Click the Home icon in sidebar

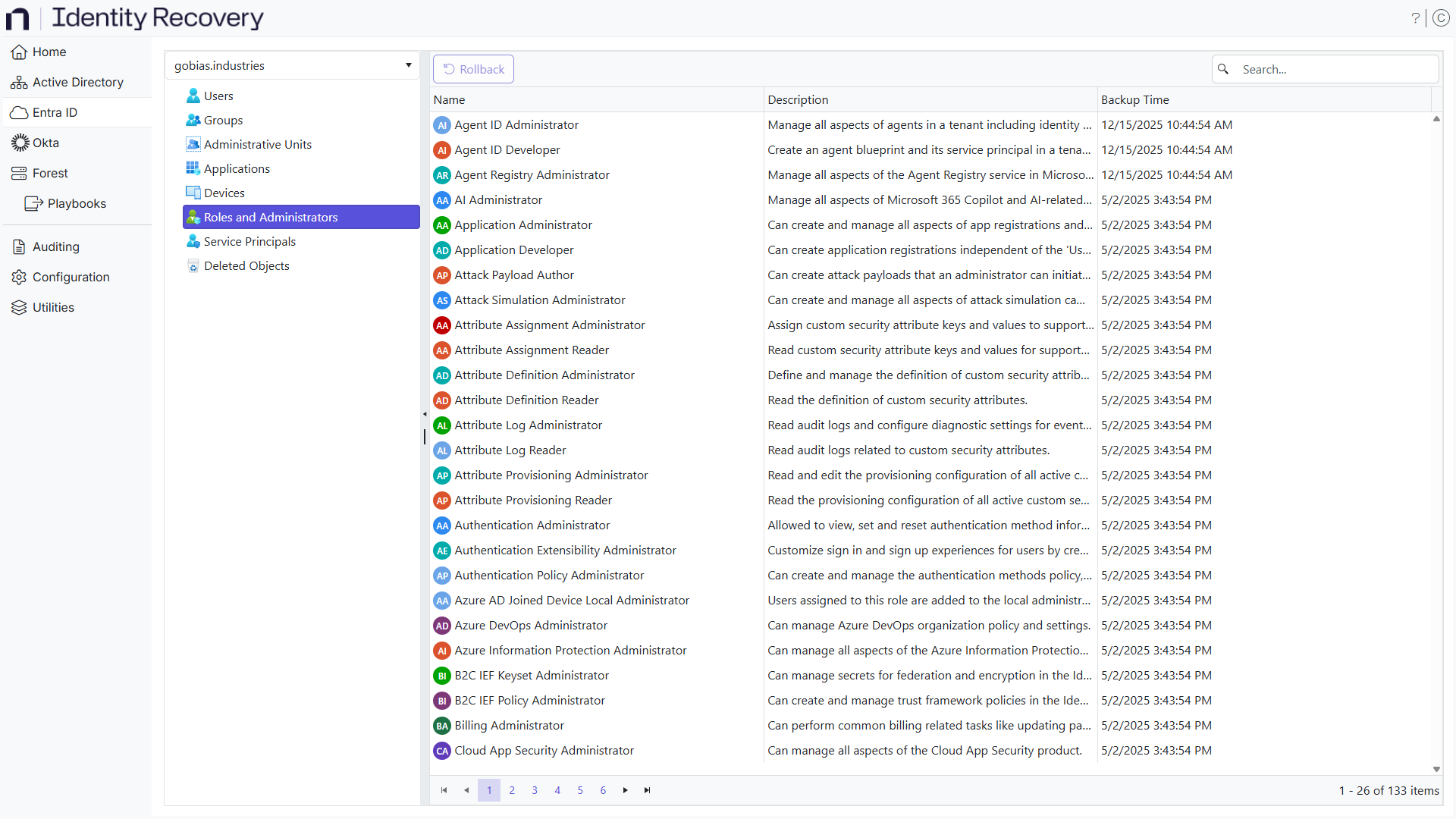tap(19, 52)
